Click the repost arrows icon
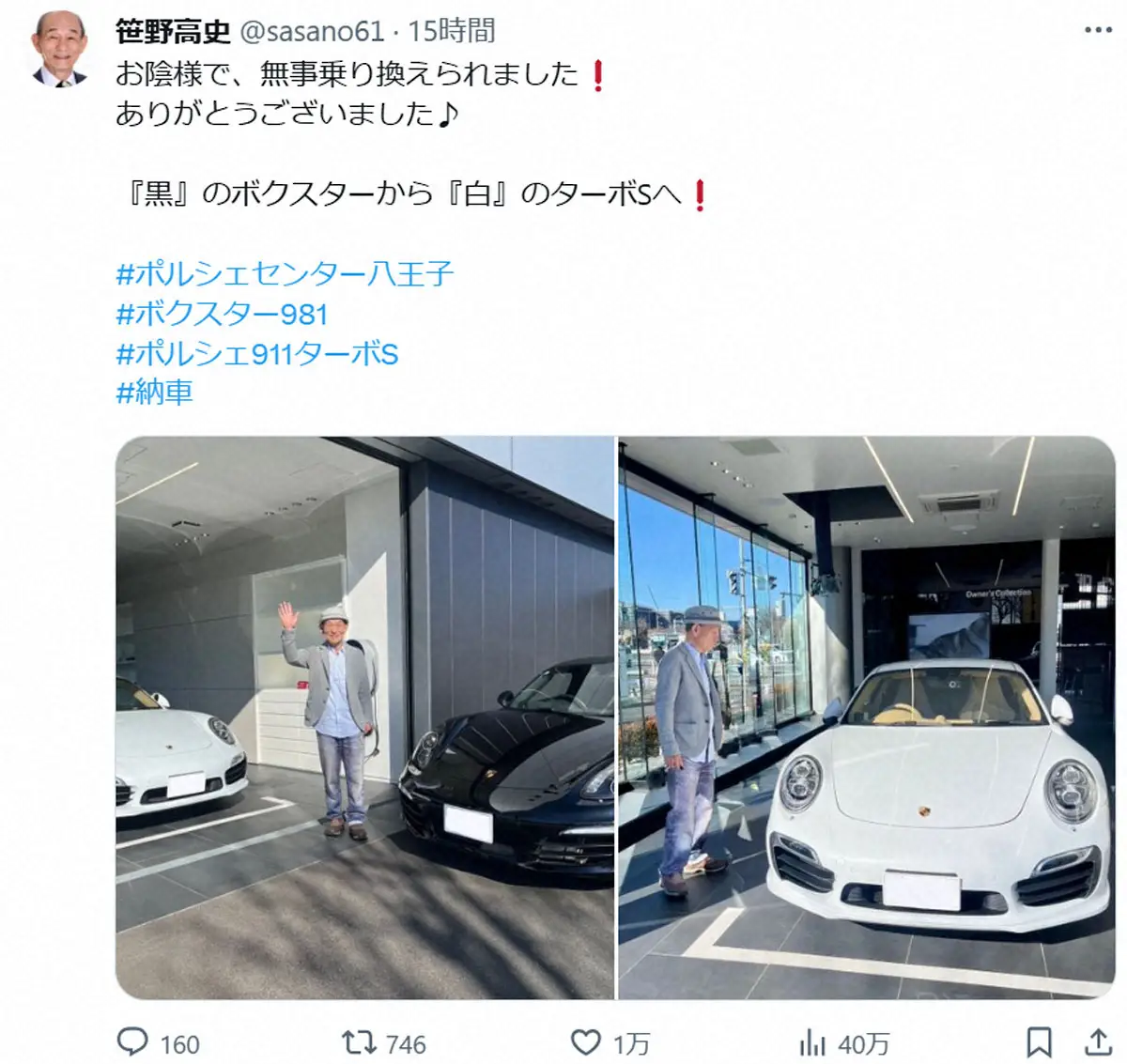 click(x=357, y=1042)
